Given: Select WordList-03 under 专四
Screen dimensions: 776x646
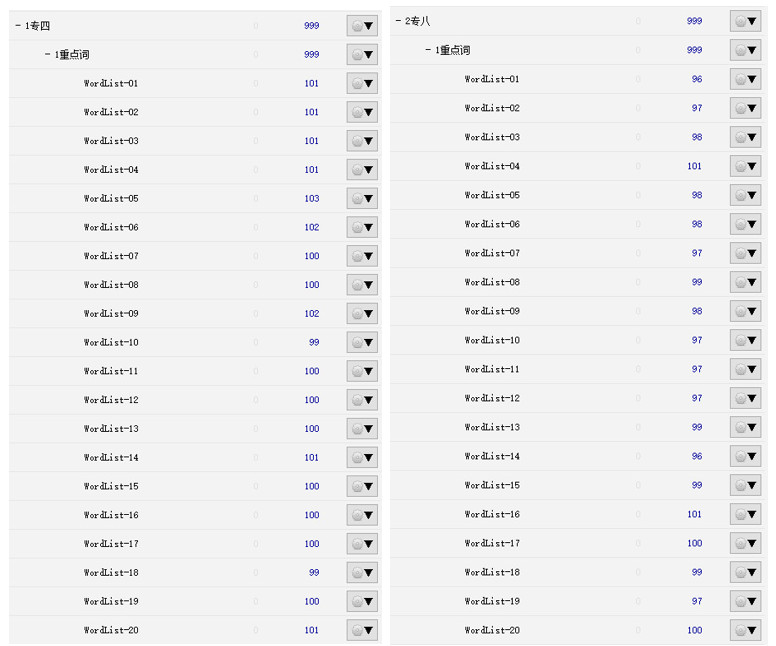Looking at the screenshot, I should tap(111, 141).
